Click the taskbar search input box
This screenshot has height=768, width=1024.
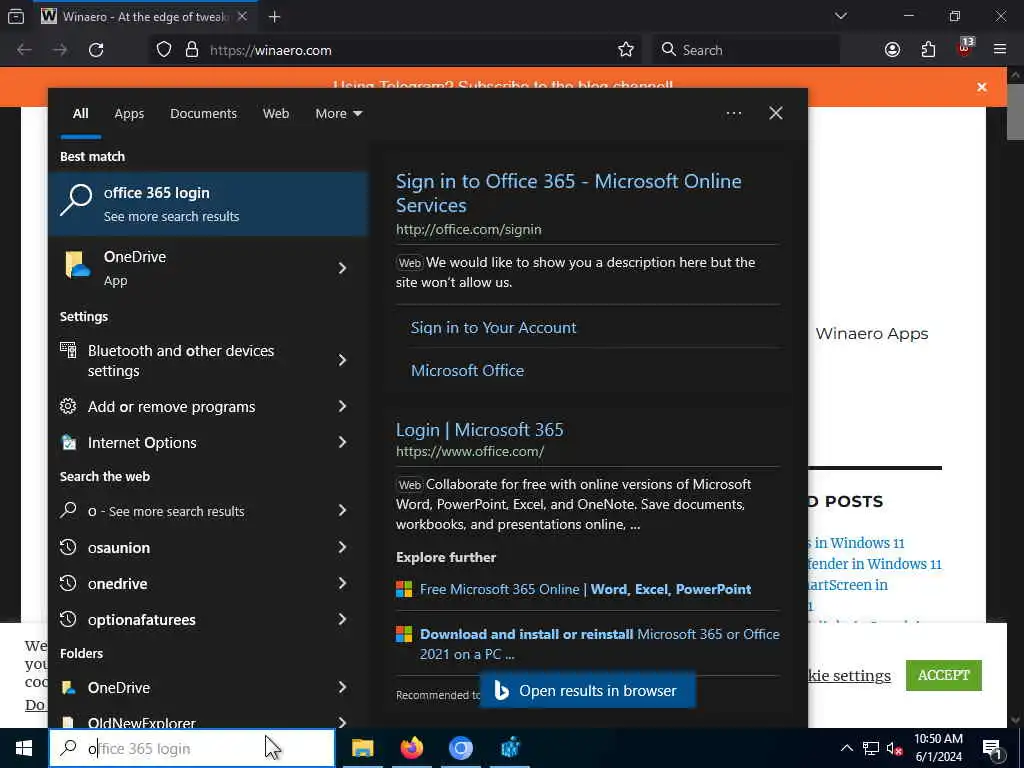pyautogui.click(x=192, y=748)
